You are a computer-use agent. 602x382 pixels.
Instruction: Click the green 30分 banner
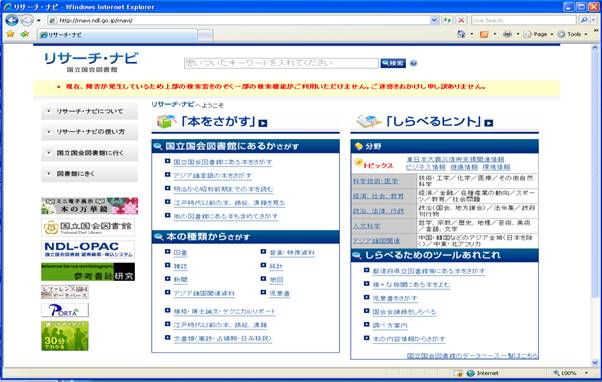click(x=65, y=336)
